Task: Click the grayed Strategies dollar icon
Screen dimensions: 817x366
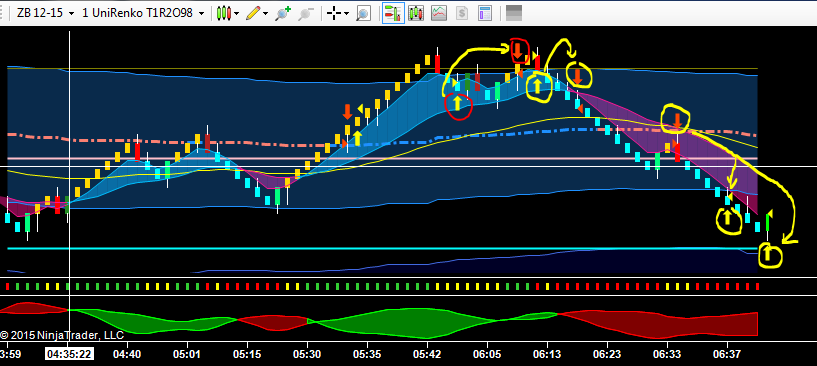Action: (x=462, y=13)
